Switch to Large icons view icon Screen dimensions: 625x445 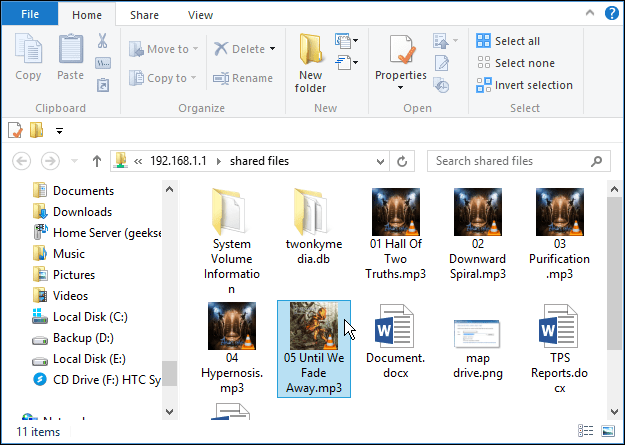click(x=608, y=431)
